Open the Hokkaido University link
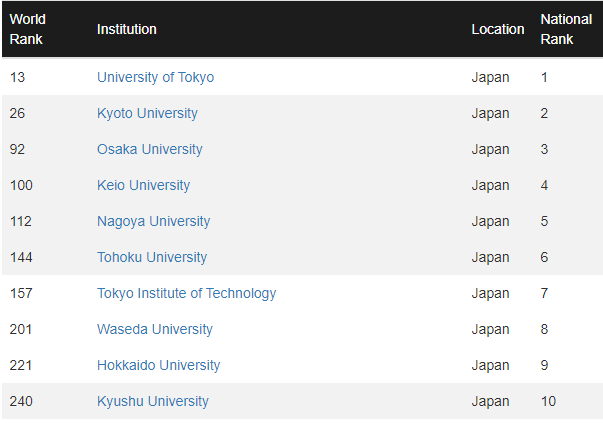Viewport: 603px width, 423px height. (x=158, y=365)
